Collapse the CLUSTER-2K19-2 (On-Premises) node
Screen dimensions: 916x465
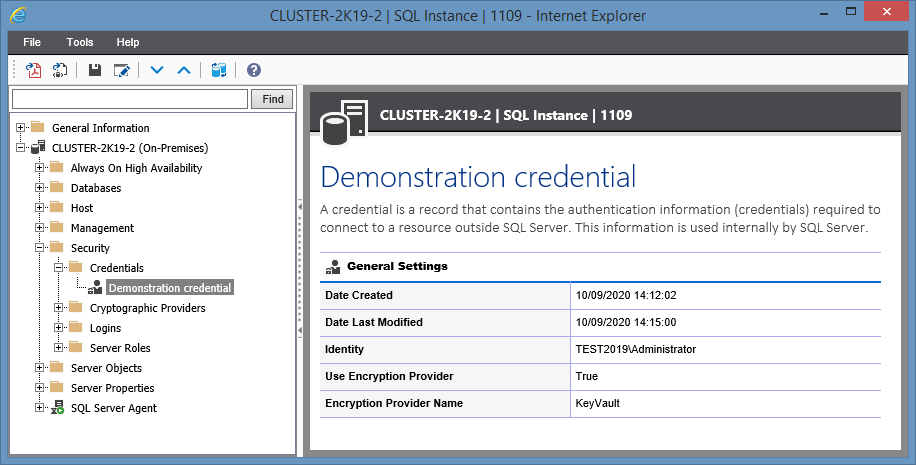pyautogui.click(x=20, y=147)
